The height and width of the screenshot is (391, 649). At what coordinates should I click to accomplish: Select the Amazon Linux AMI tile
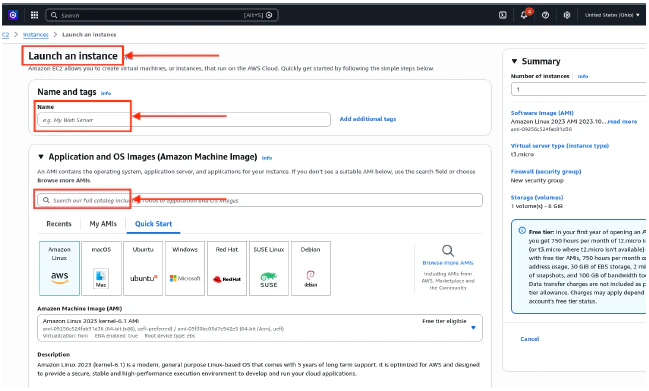coord(60,269)
